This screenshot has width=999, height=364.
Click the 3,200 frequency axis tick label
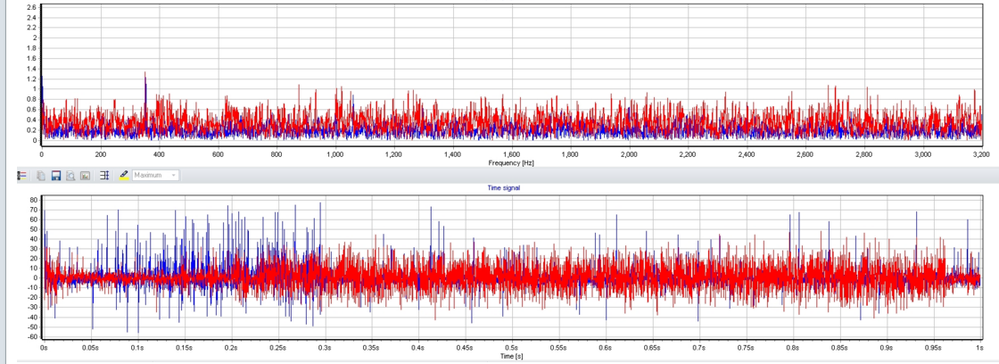(x=981, y=155)
